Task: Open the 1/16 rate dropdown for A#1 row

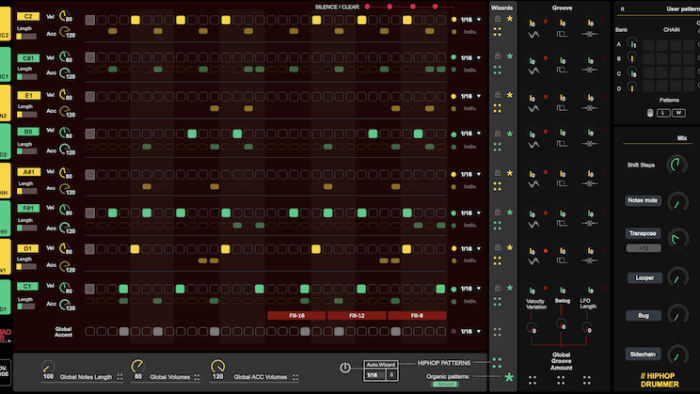Action: [471, 174]
